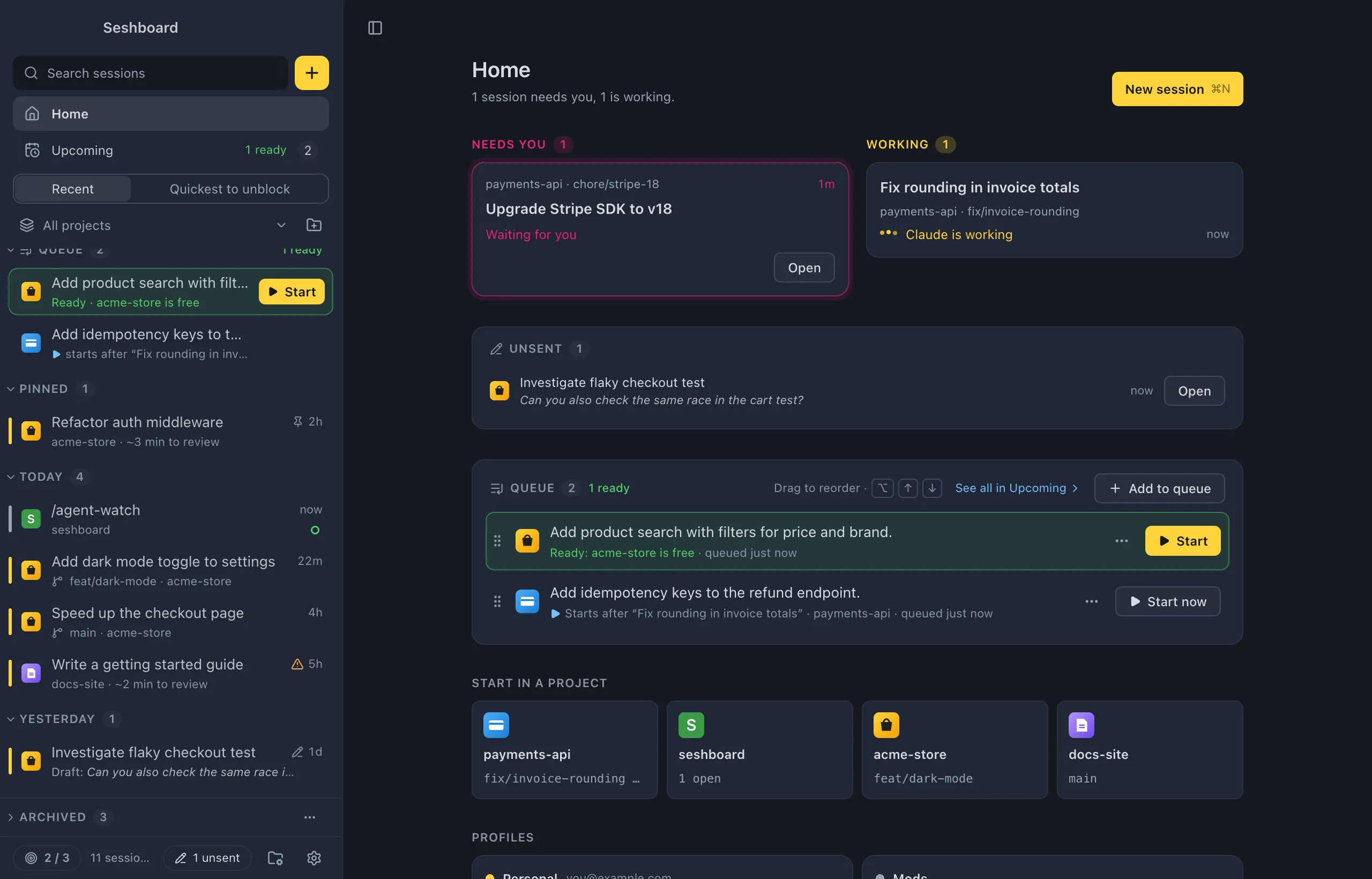
Task: Collapse the Today section
Action: point(11,476)
